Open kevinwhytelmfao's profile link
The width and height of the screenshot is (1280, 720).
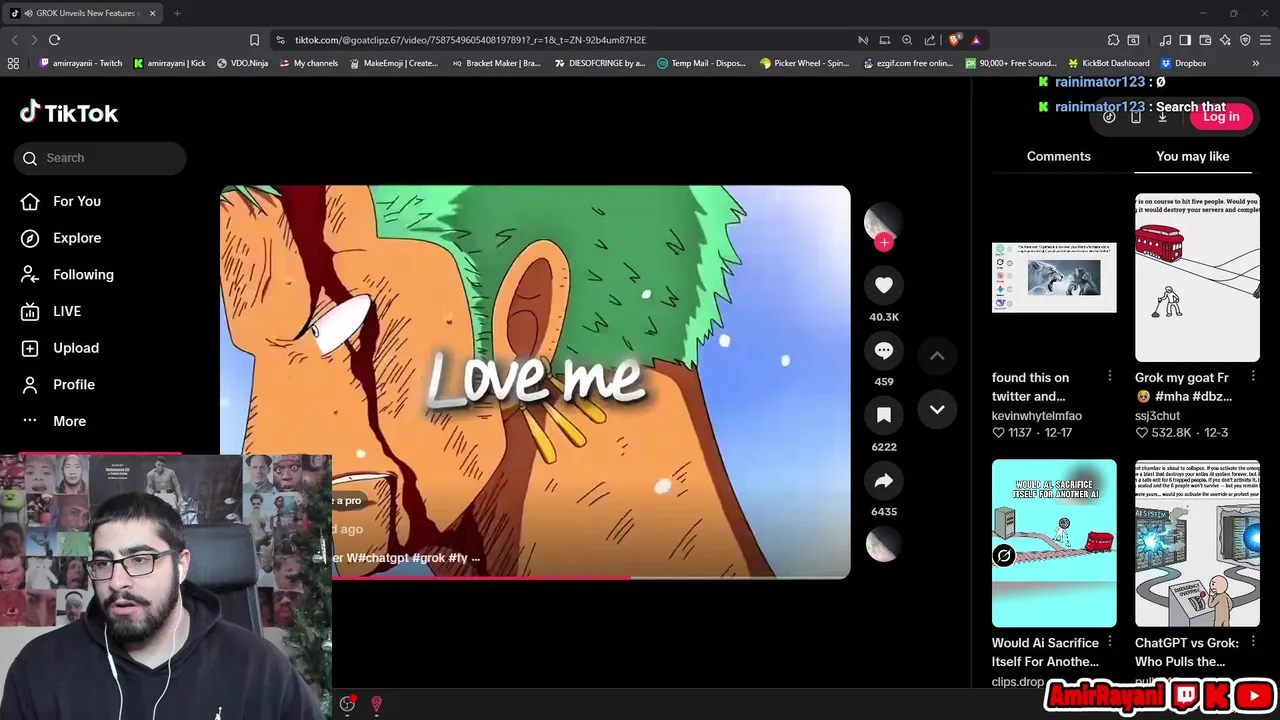click(1037, 415)
